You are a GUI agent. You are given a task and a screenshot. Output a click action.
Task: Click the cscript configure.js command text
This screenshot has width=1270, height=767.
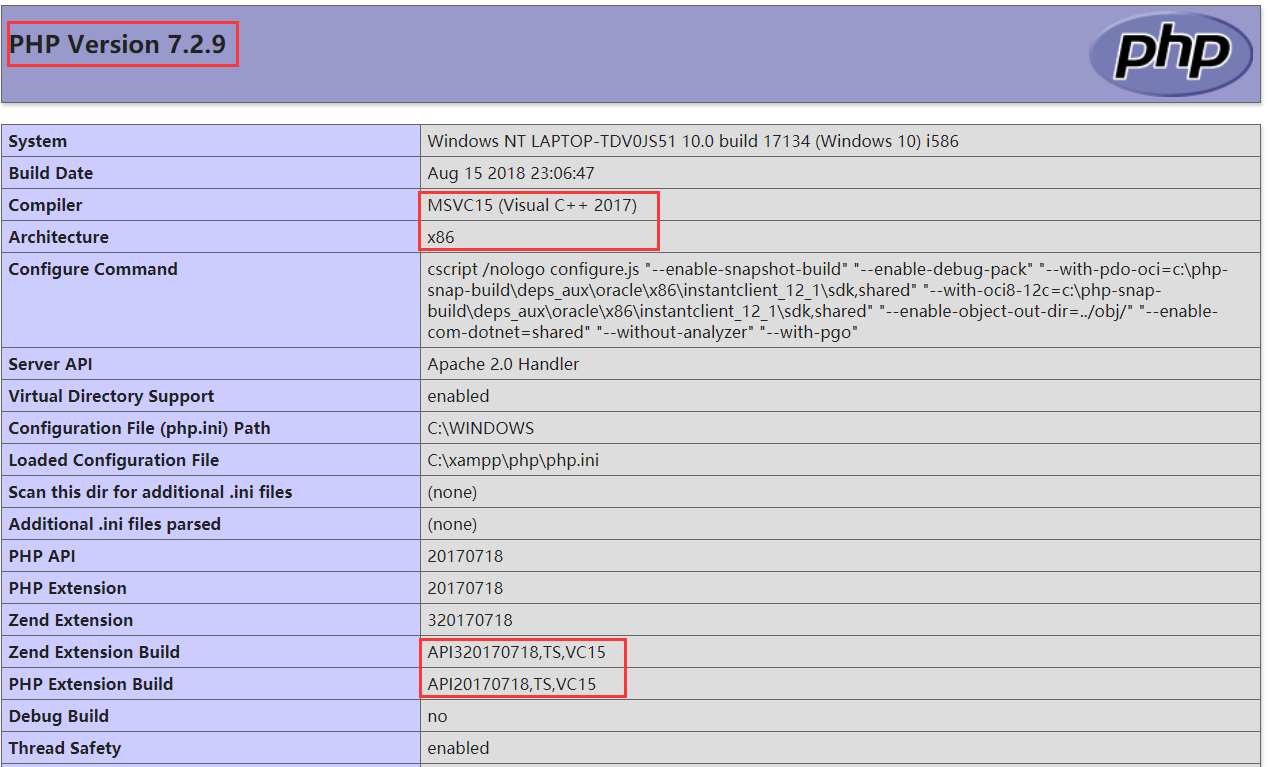(828, 300)
